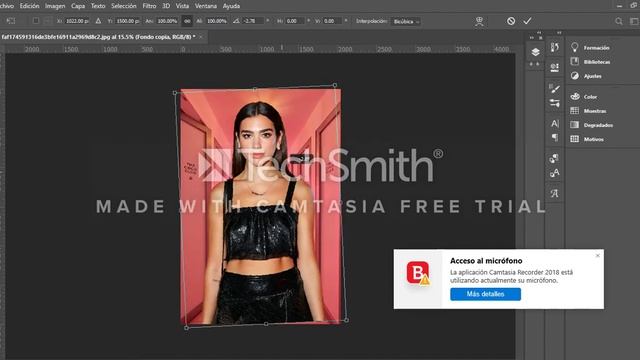Click the bottom-right transform corner handle
The image size is (640, 360).
pyautogui.click(x=346, y=320)
